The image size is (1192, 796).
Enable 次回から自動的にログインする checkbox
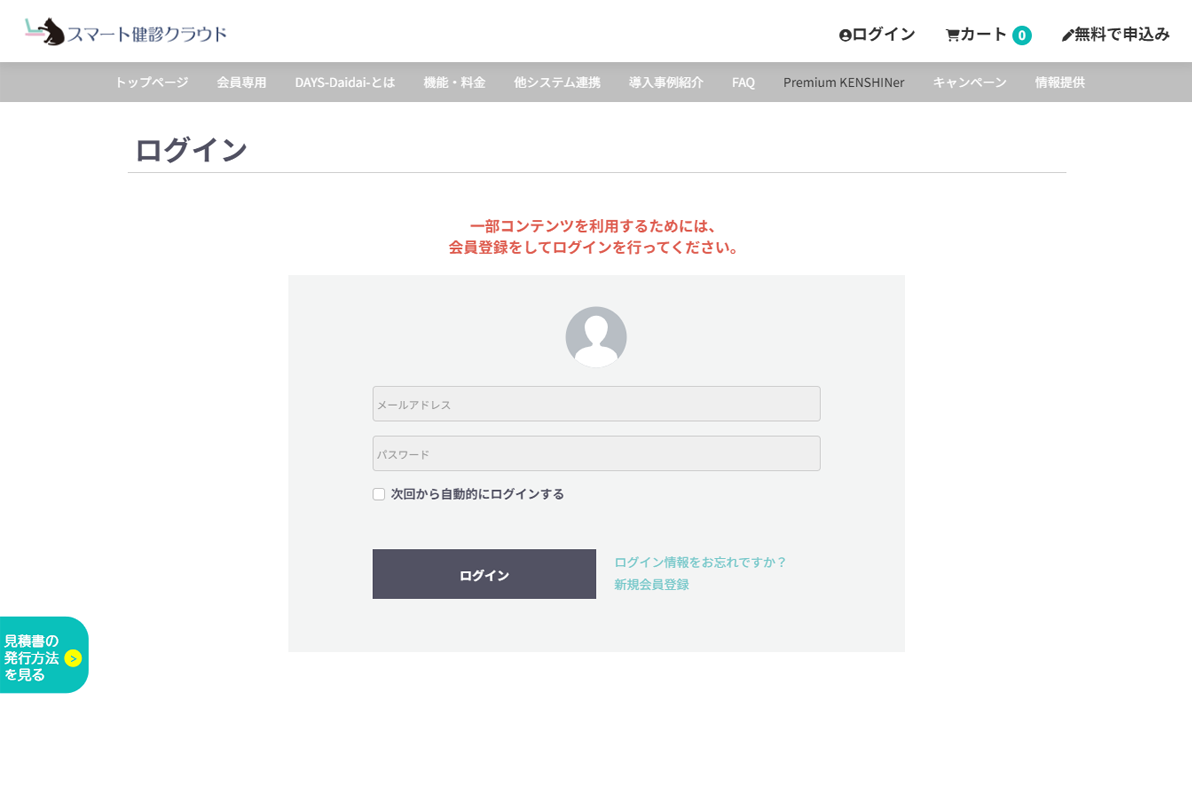pyautogui.click(x=379, y=494)
